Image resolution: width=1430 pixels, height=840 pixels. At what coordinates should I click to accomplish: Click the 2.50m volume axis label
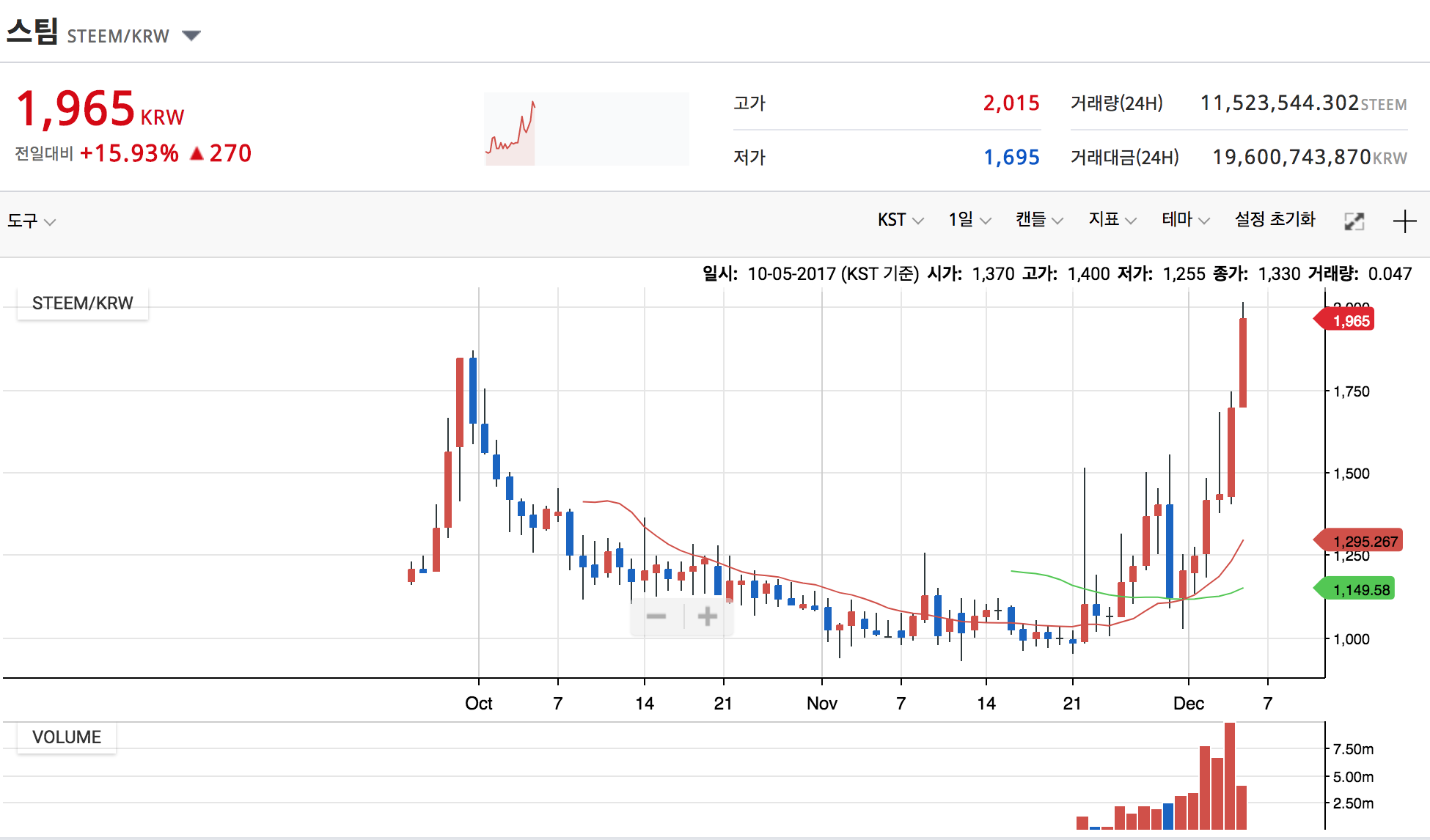pos(1353,803)
